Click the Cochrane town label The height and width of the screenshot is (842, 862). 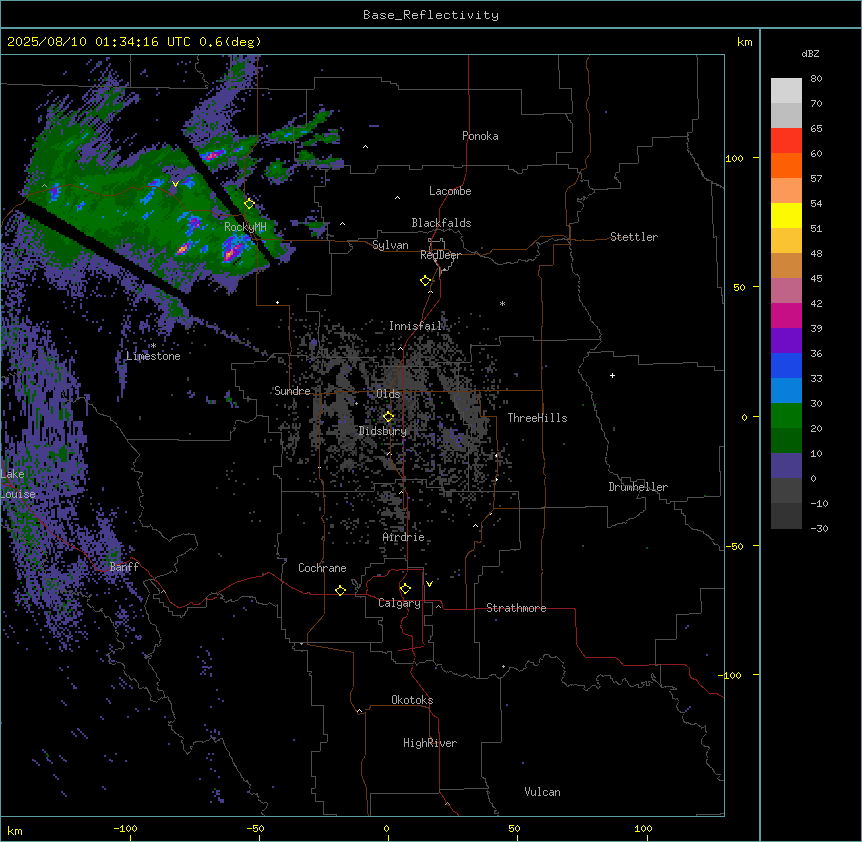[x=322, y=568]
